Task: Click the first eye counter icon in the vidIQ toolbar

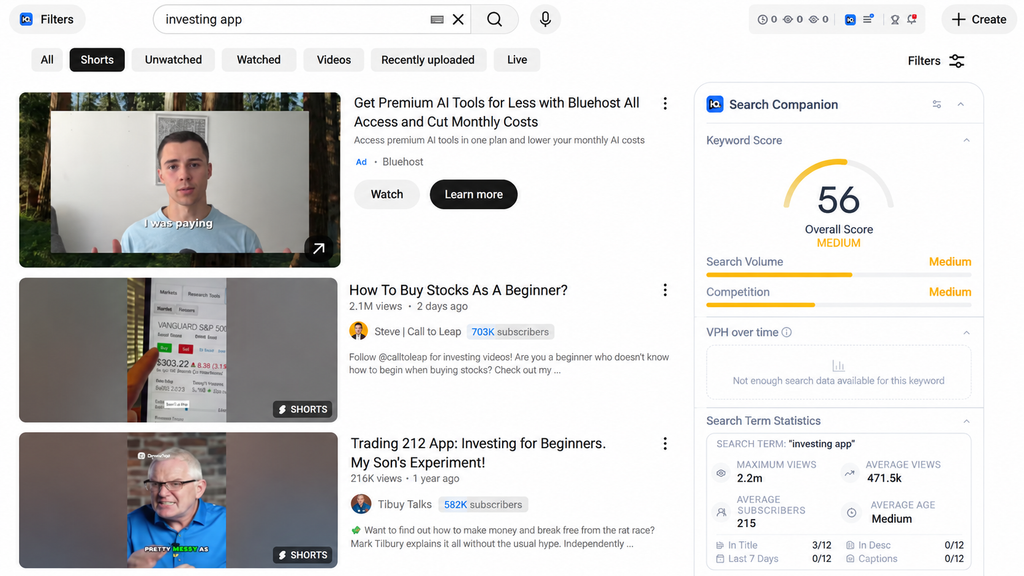Action: coord(788,20)
